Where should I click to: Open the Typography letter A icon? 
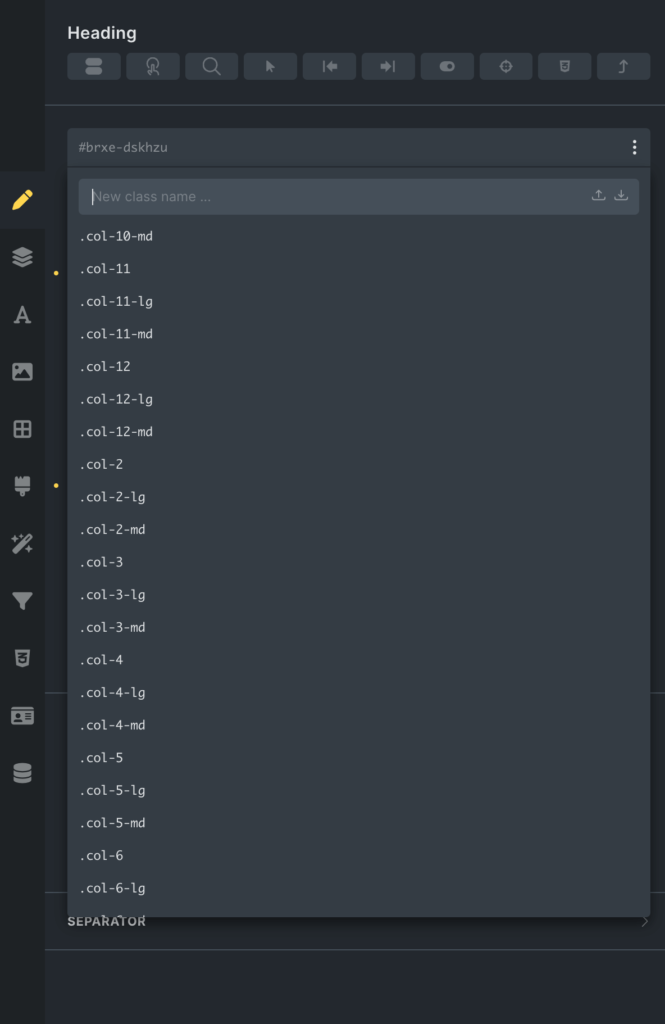(x=22, y=315)
